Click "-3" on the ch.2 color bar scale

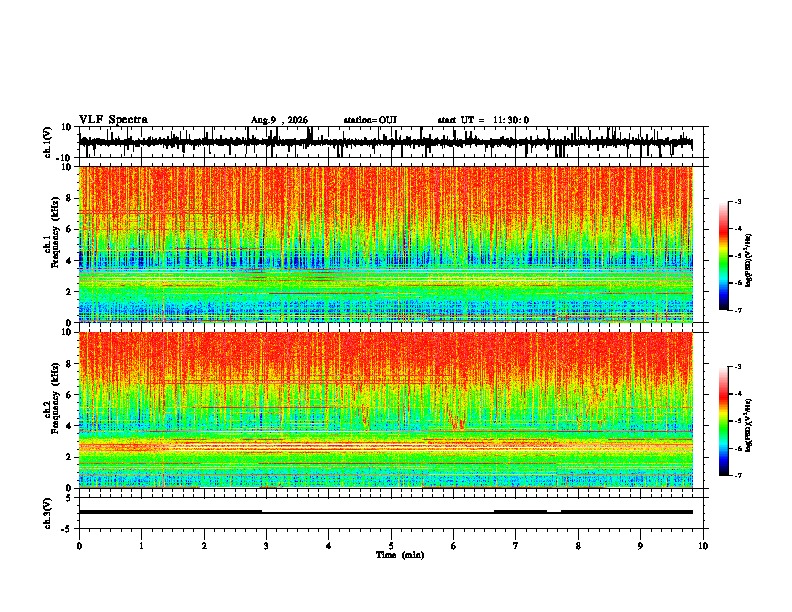click(738, 367)
